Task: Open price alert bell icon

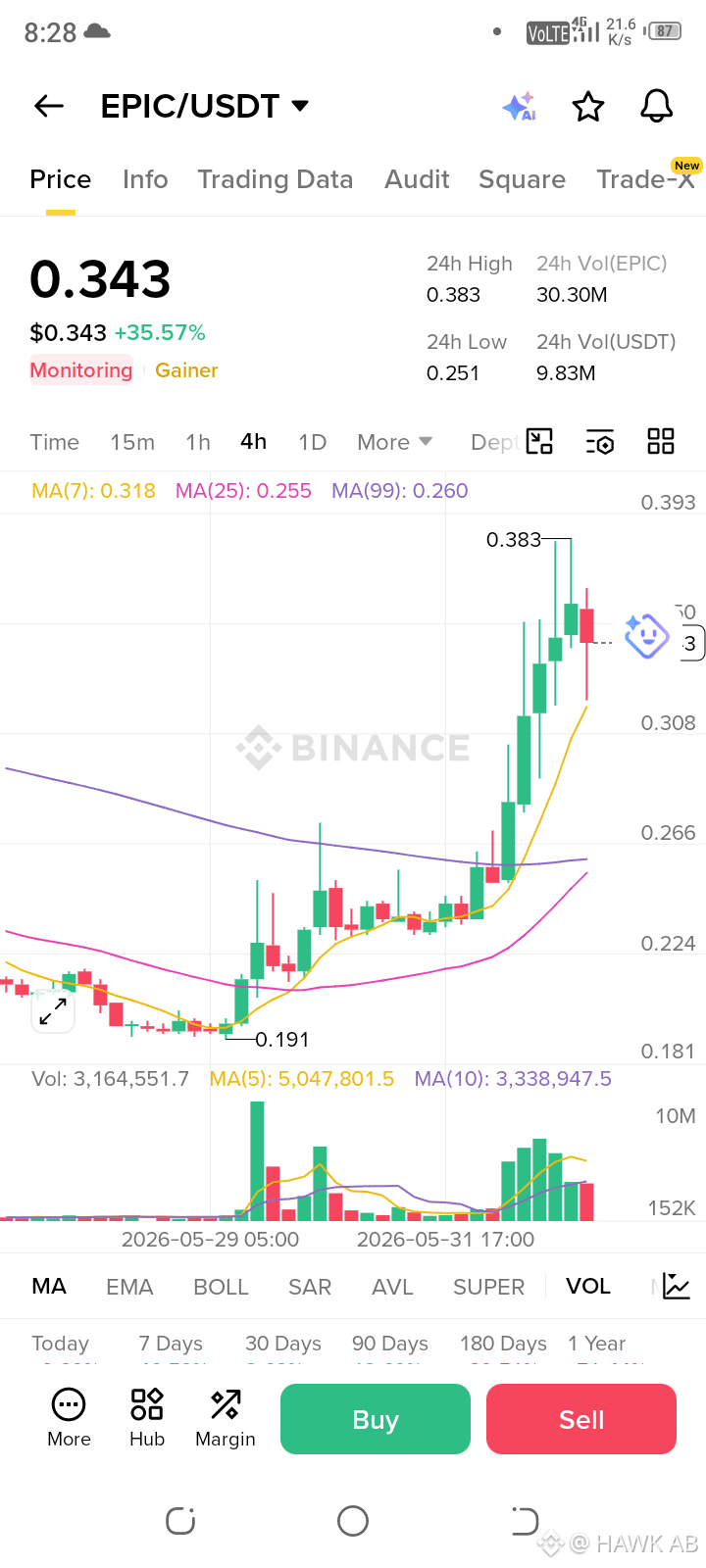Action: tap(656, 106)
